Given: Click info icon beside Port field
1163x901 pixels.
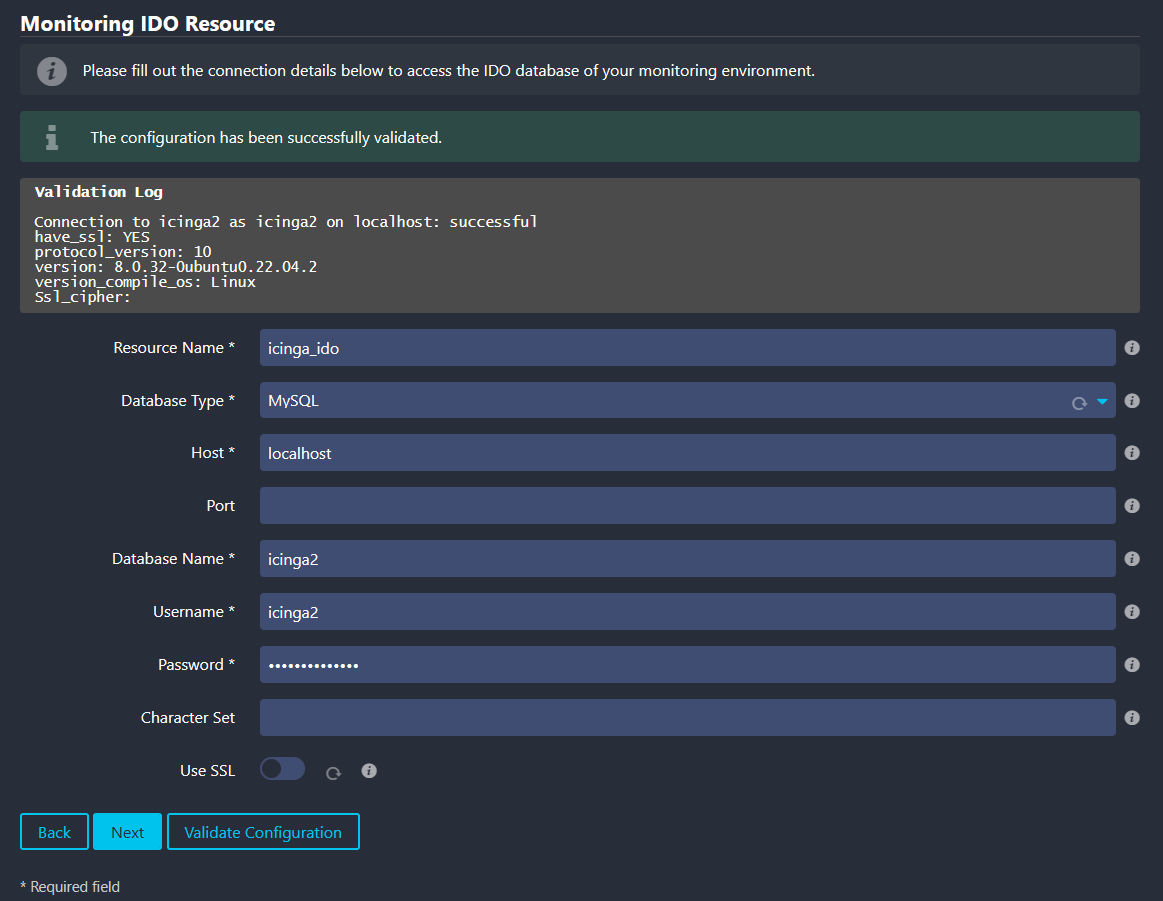Looking at the screenshot, I should click(x=1132, y=506).
